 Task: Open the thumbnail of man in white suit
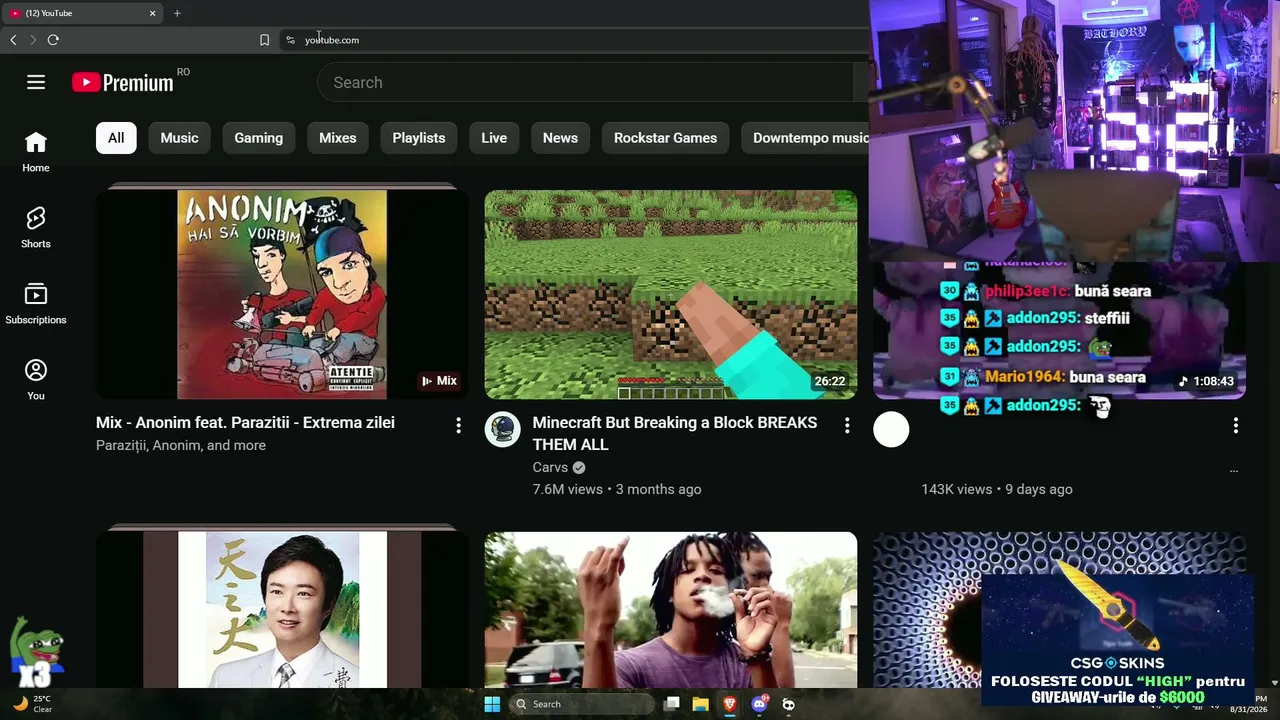(282, 610)
